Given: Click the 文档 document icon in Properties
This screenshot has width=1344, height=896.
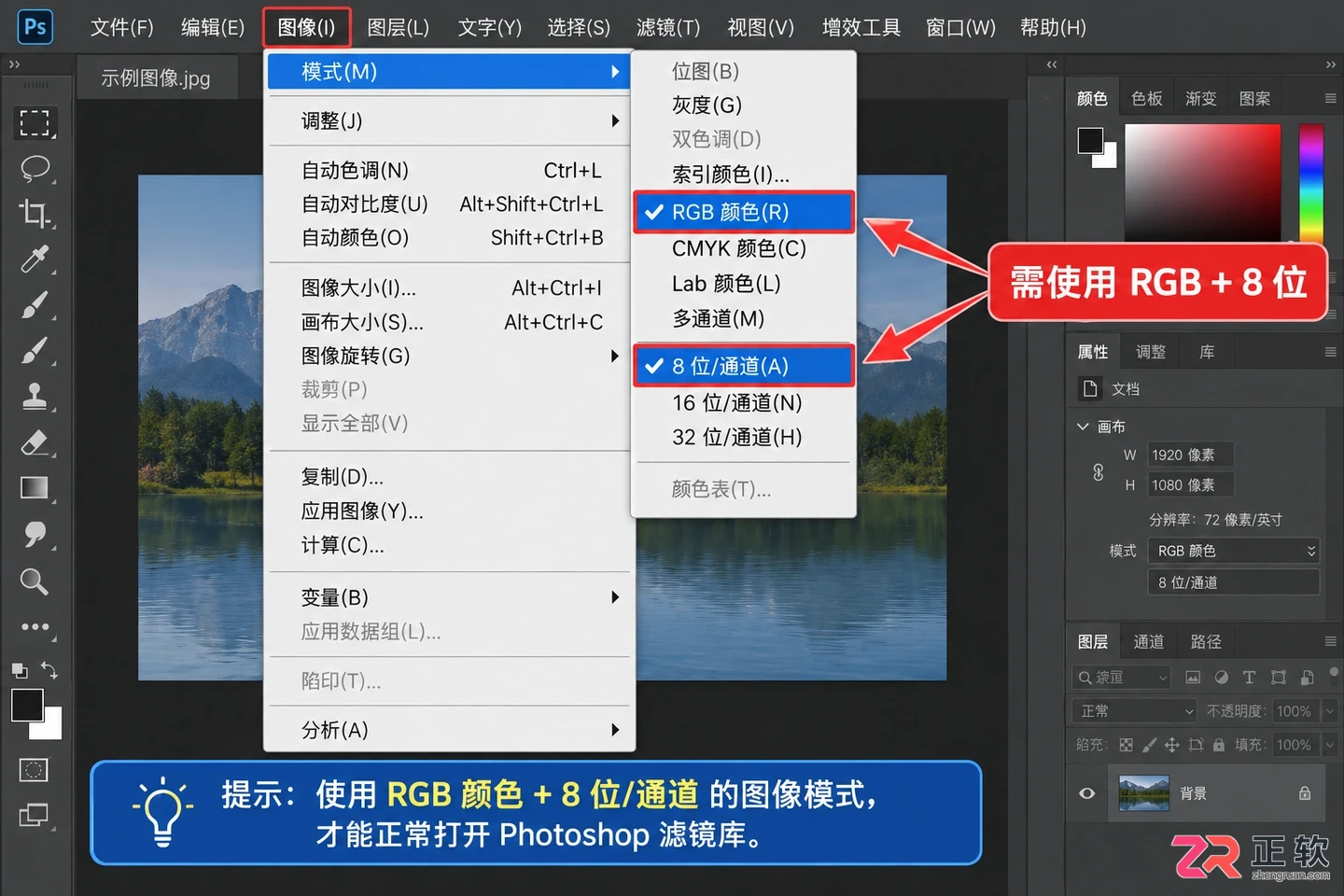Looking at the screenshot, I should (1089, 388).
